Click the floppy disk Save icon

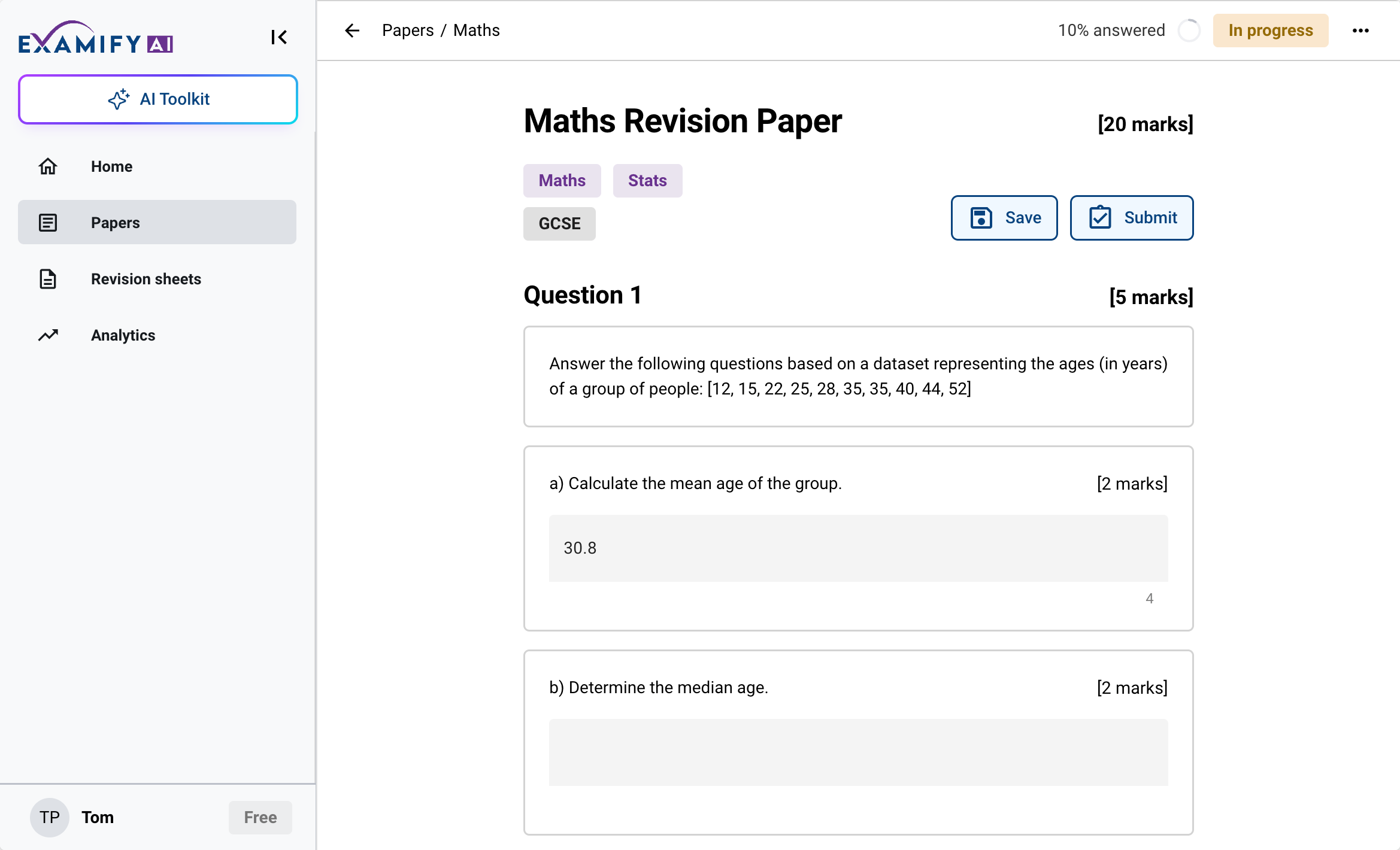[x=981, y=218]
